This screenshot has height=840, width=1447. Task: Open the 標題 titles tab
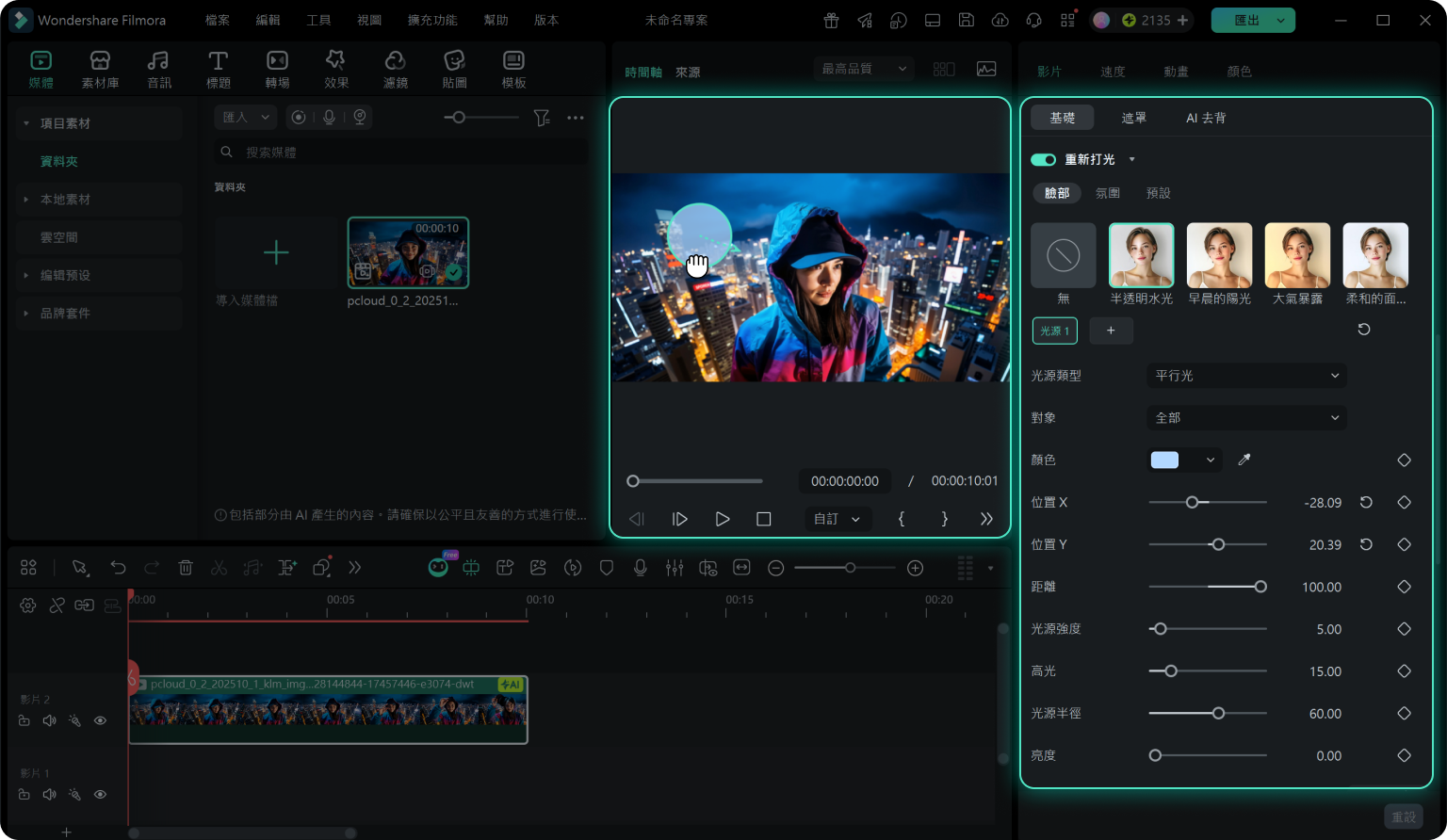[219, 70]
